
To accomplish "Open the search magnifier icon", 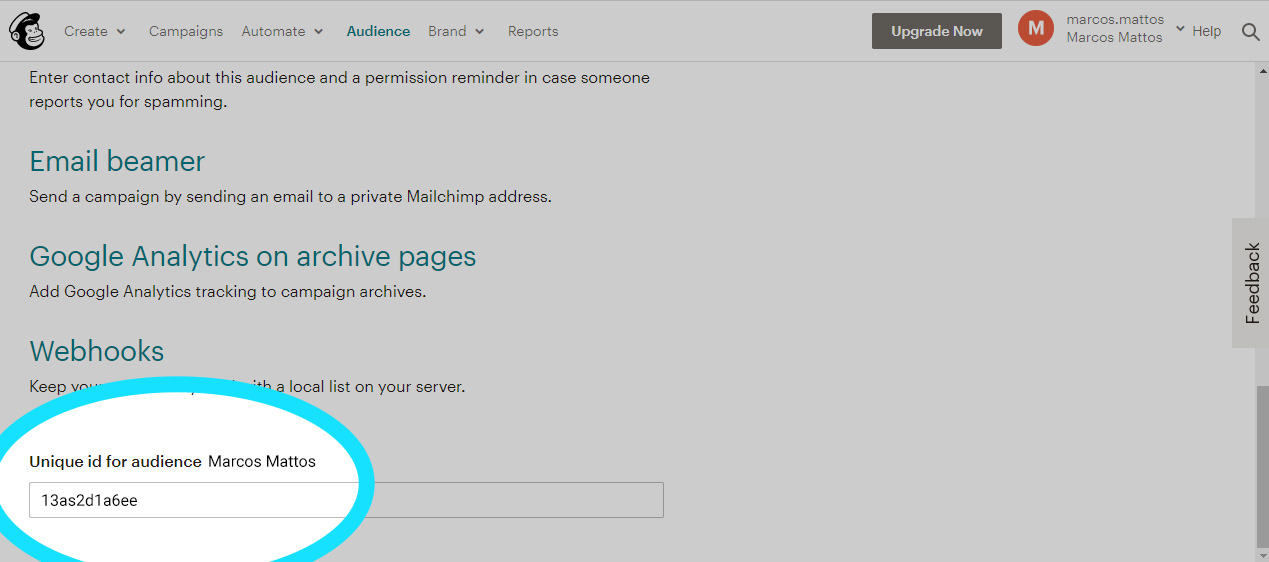I will pos(1250,31).
